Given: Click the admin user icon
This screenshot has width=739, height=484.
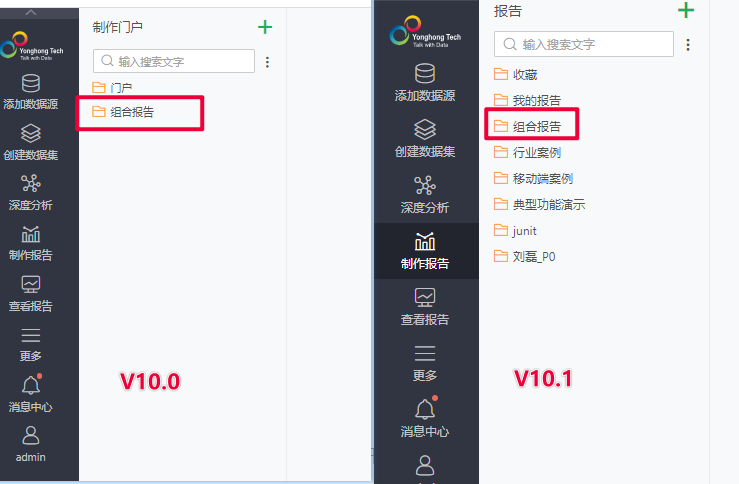Looking at the screenshot, I should tap(31, 435).
